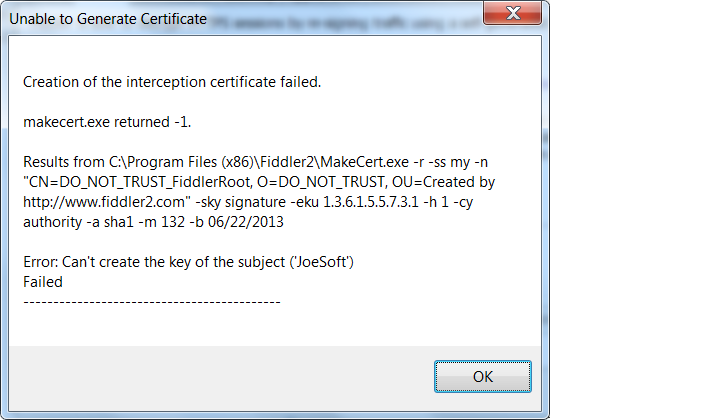This screenshot has height=420, width=702.
Task: Click the 'Failed' status text
Action: [43, 282]
